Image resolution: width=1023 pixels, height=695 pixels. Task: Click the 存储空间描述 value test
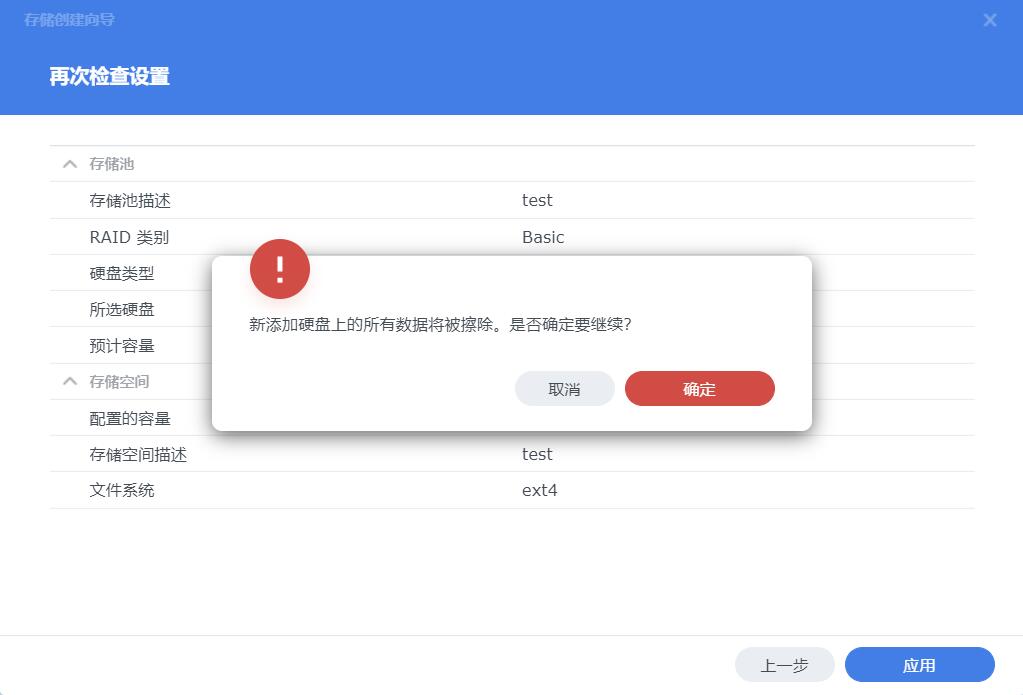click(536, 453)
